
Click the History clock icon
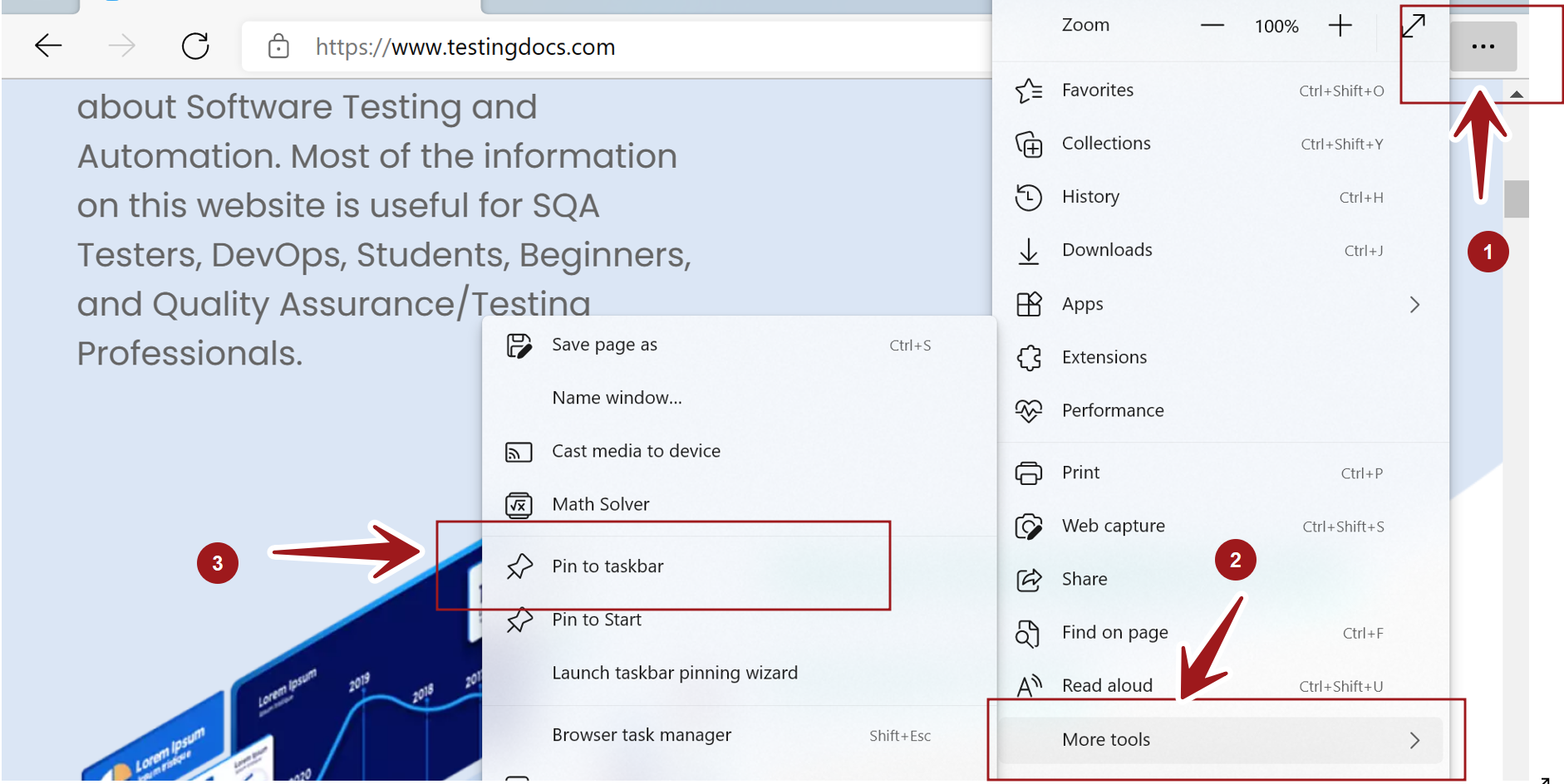click(x=1029, y=197)
